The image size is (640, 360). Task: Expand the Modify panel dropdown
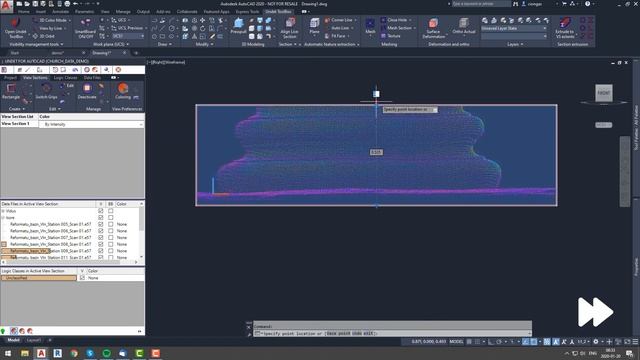pyautogui.click(x=204, y=44)
